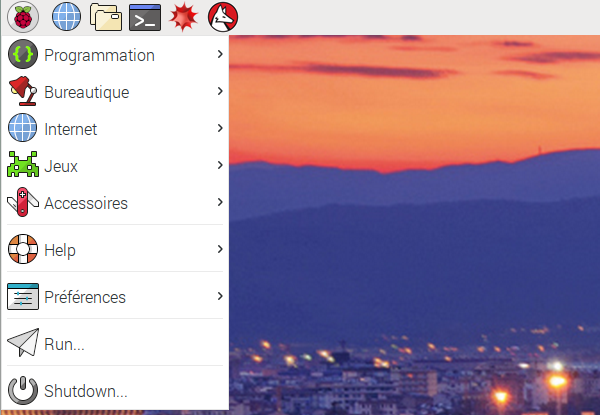600x415 pixels.
Task: Open the Accessoires menu category
Action: tap(115, 202)
